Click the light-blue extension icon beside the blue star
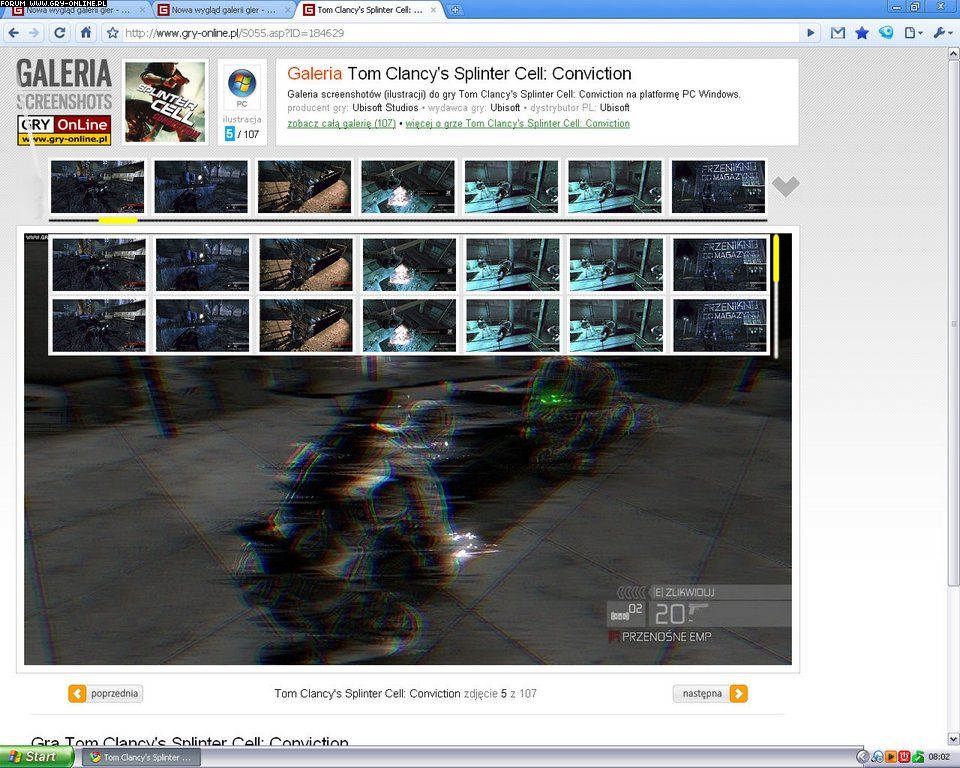 (886, 33)
